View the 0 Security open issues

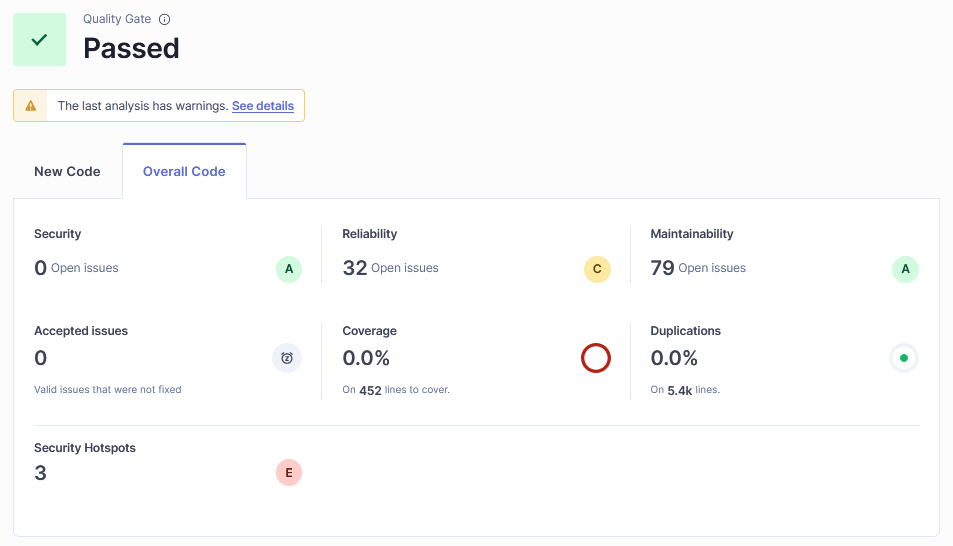[41, 268]
